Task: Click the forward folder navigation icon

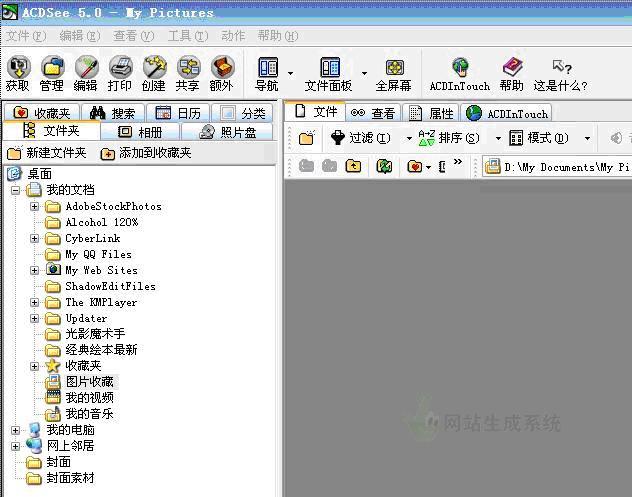Action: [x=330, y=166]
